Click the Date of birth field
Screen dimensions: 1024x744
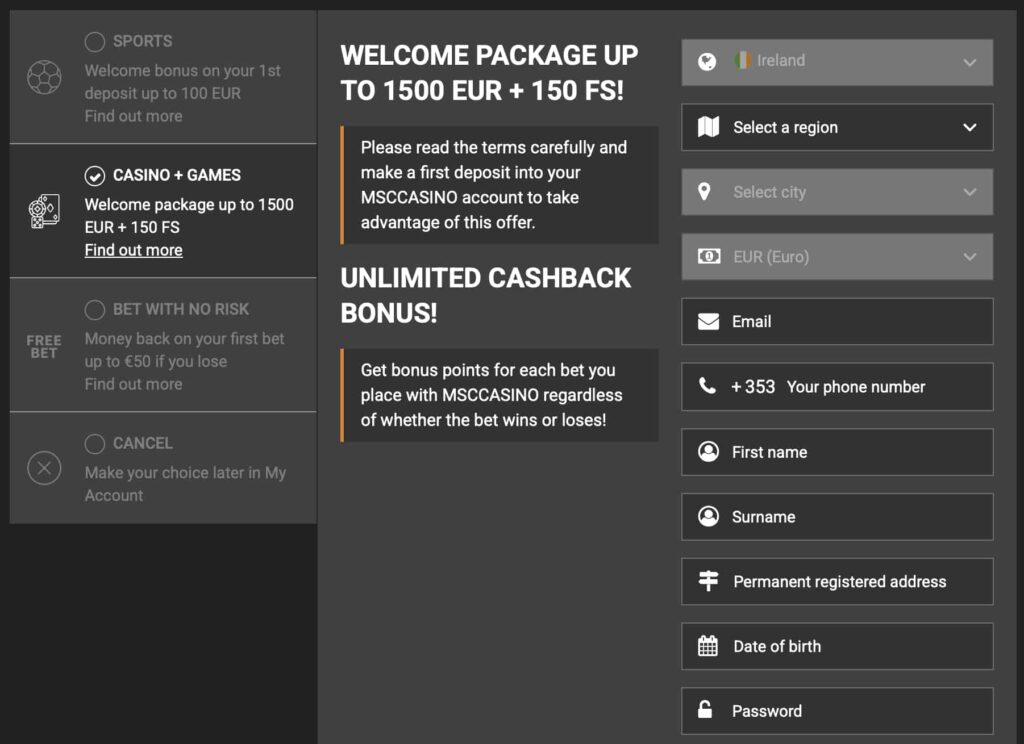coord(837,645)
